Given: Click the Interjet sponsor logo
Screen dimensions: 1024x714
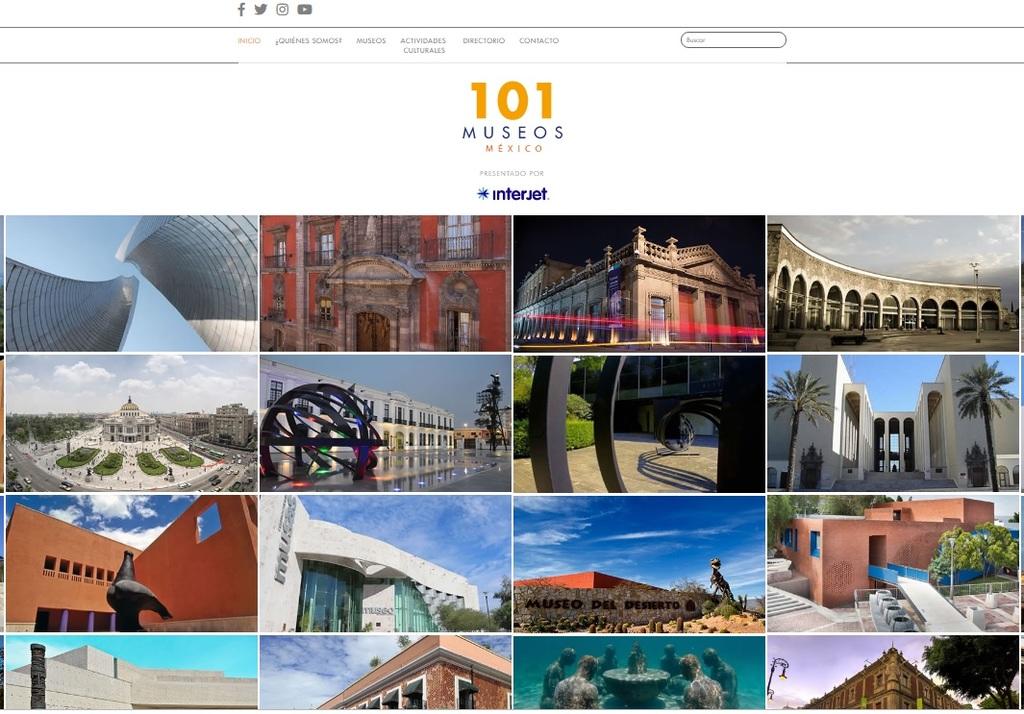Looking at the screenshot, I should (512, 194).
